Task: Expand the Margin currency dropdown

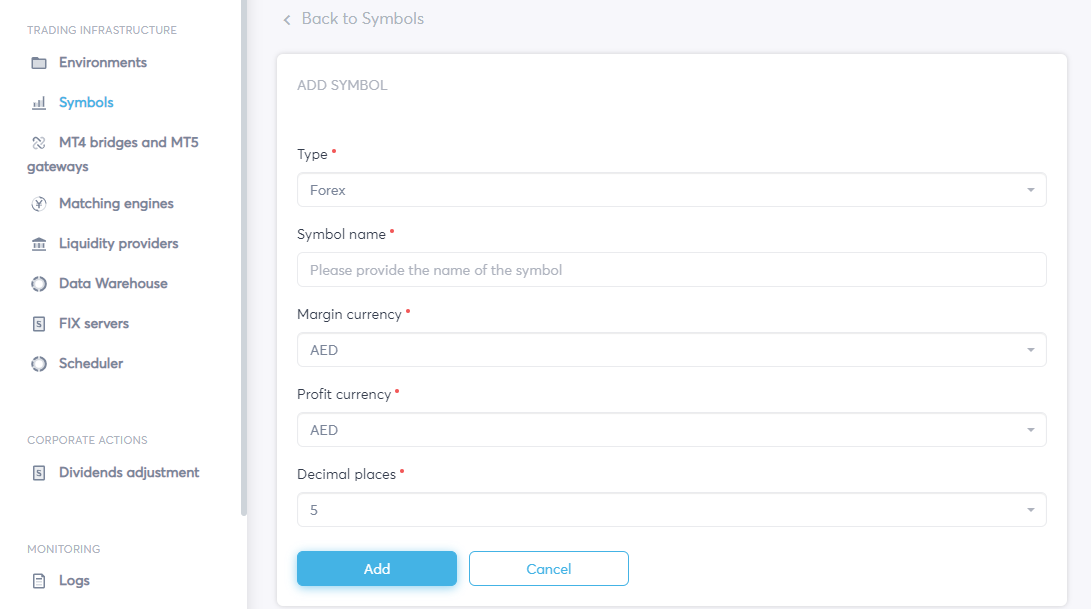Action: (671, 350)
